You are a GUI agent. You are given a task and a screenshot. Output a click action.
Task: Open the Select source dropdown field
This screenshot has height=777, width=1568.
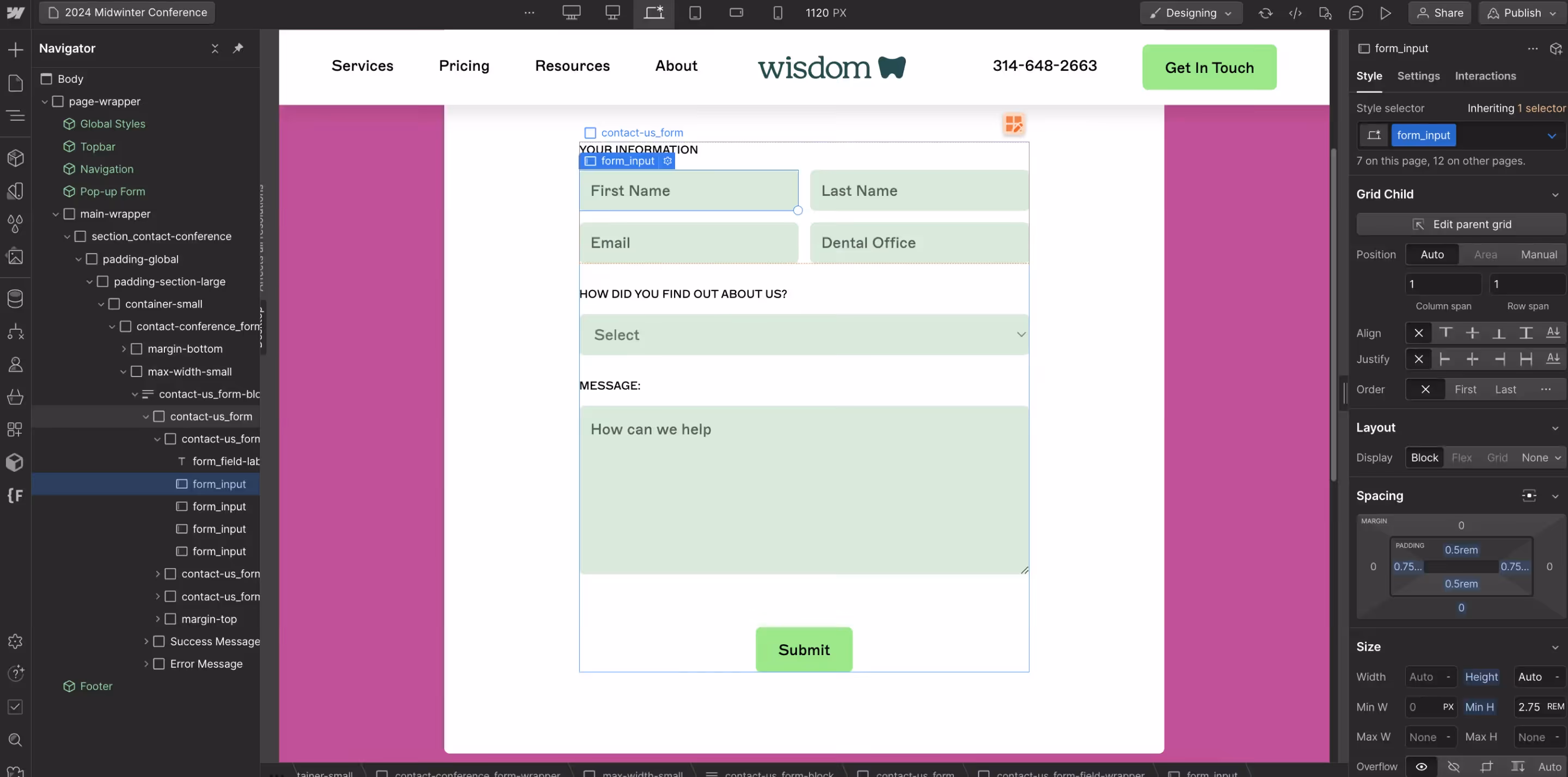pos(804,335)
